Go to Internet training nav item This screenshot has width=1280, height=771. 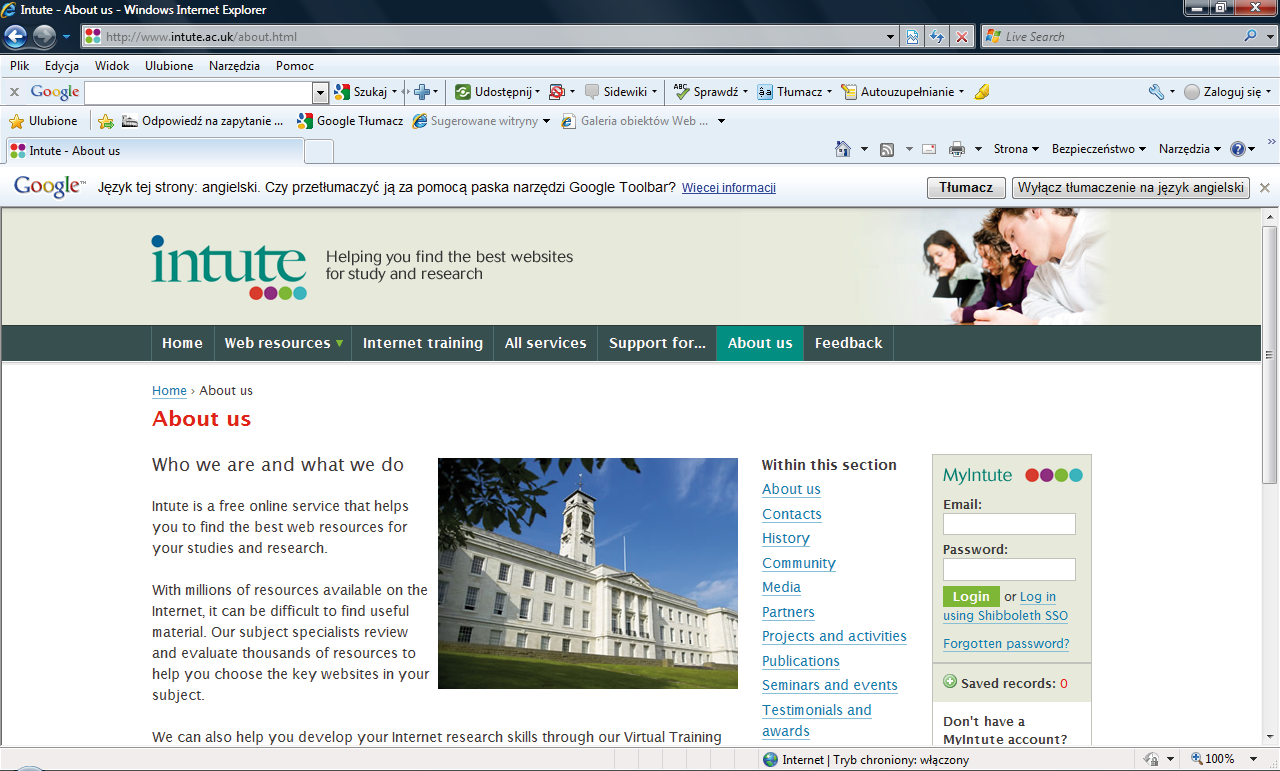423,343
